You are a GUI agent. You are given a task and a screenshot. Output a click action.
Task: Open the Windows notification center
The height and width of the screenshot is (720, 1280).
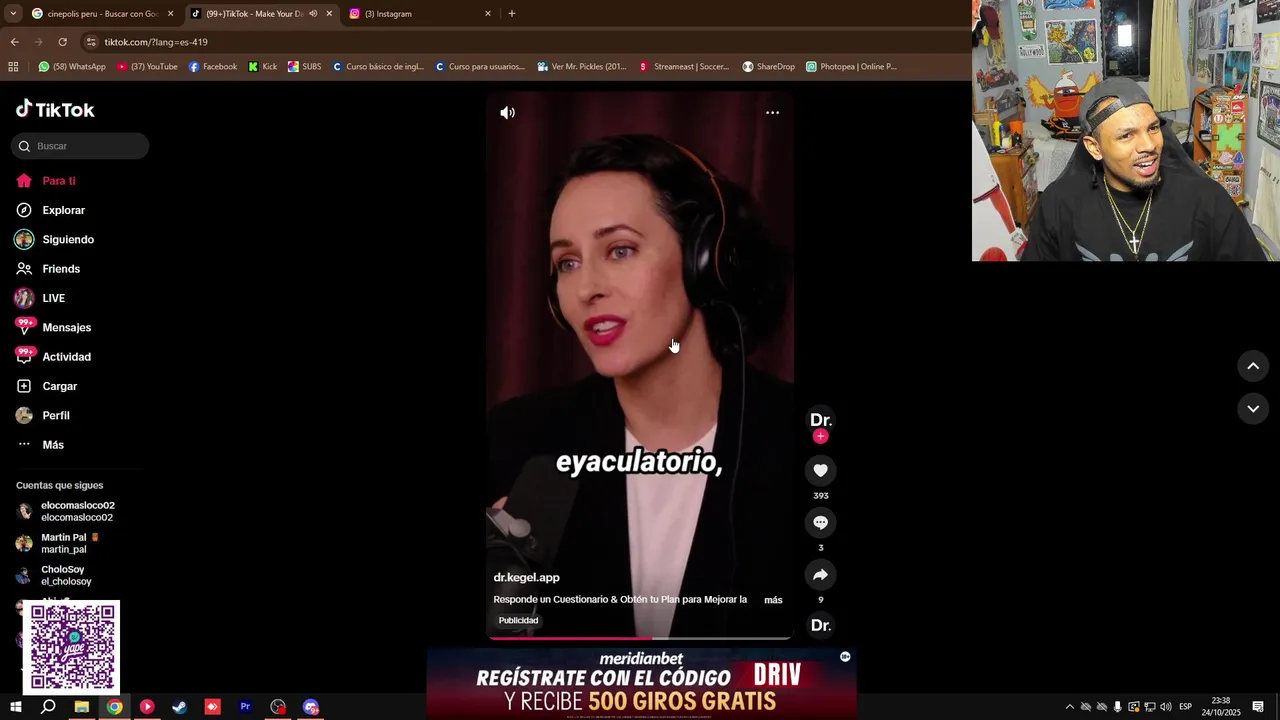(1258, 707)
